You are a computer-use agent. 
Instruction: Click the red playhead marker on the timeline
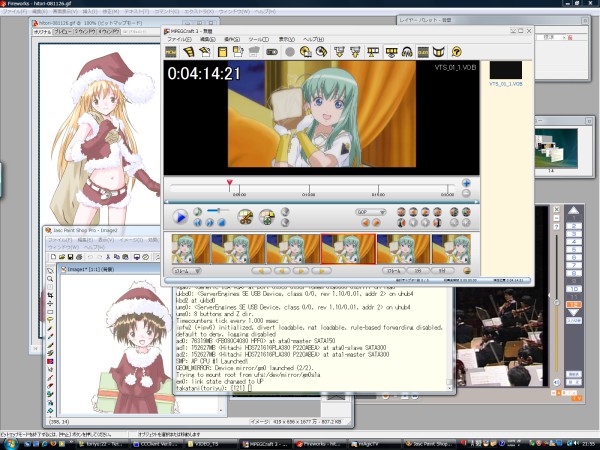click(x=229, y=183)
